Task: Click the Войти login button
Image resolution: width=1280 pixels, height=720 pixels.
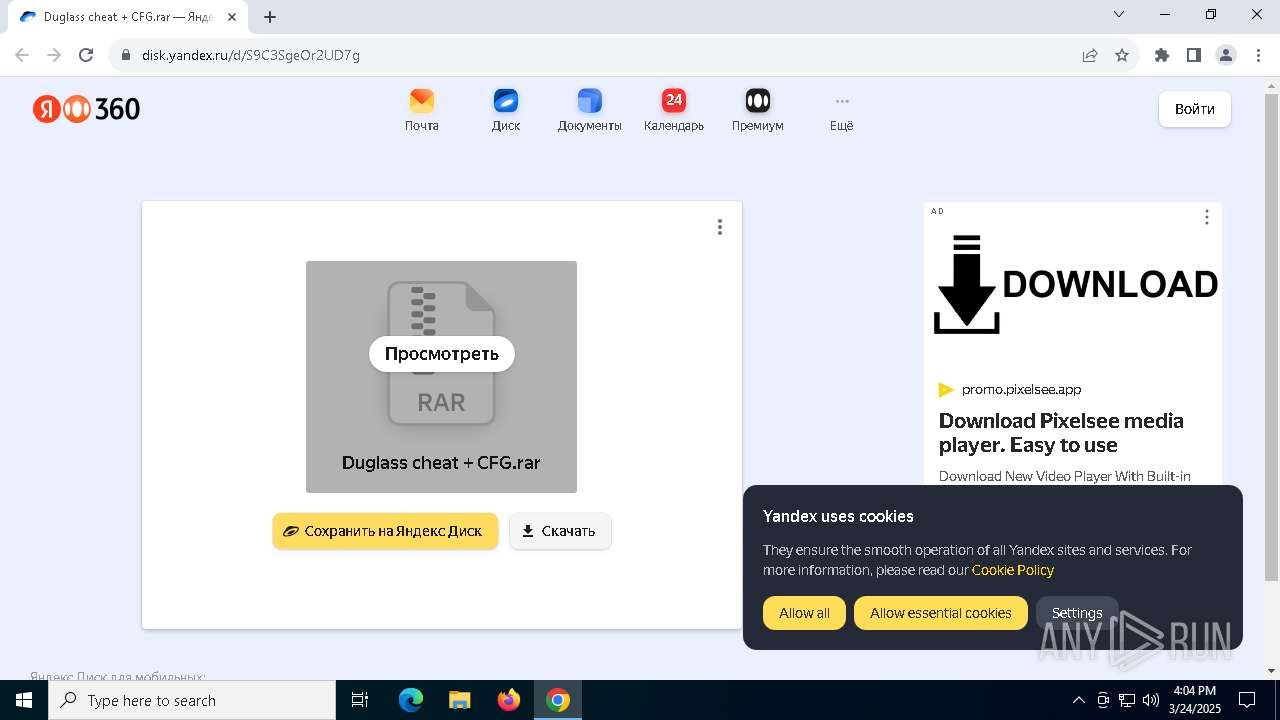Action: [x=1195, y=109]
